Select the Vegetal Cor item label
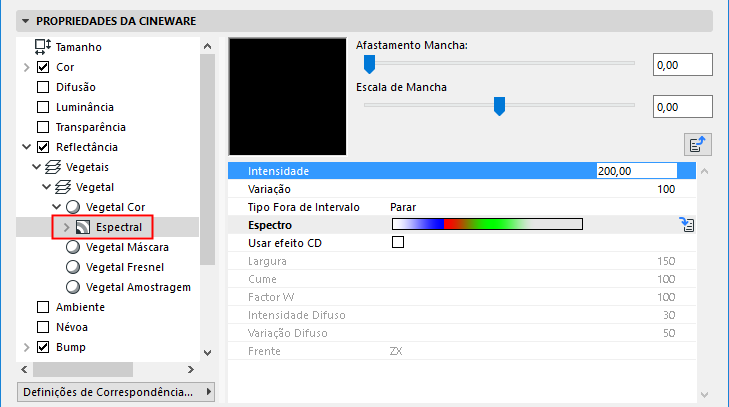729x407 pixels. tap(116, 207)
